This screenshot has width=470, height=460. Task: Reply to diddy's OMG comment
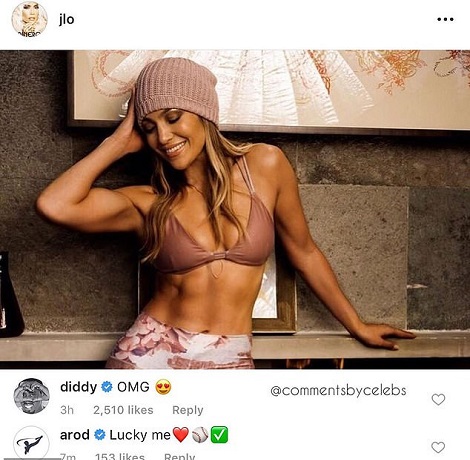click(188, 410)
